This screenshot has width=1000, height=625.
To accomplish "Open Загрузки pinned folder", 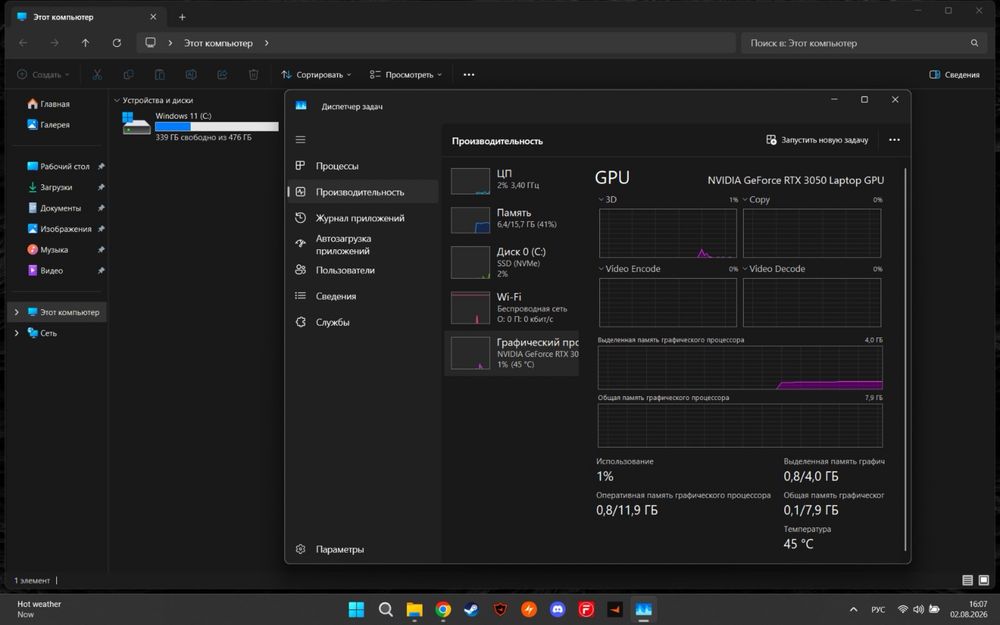I will [57, 188].
